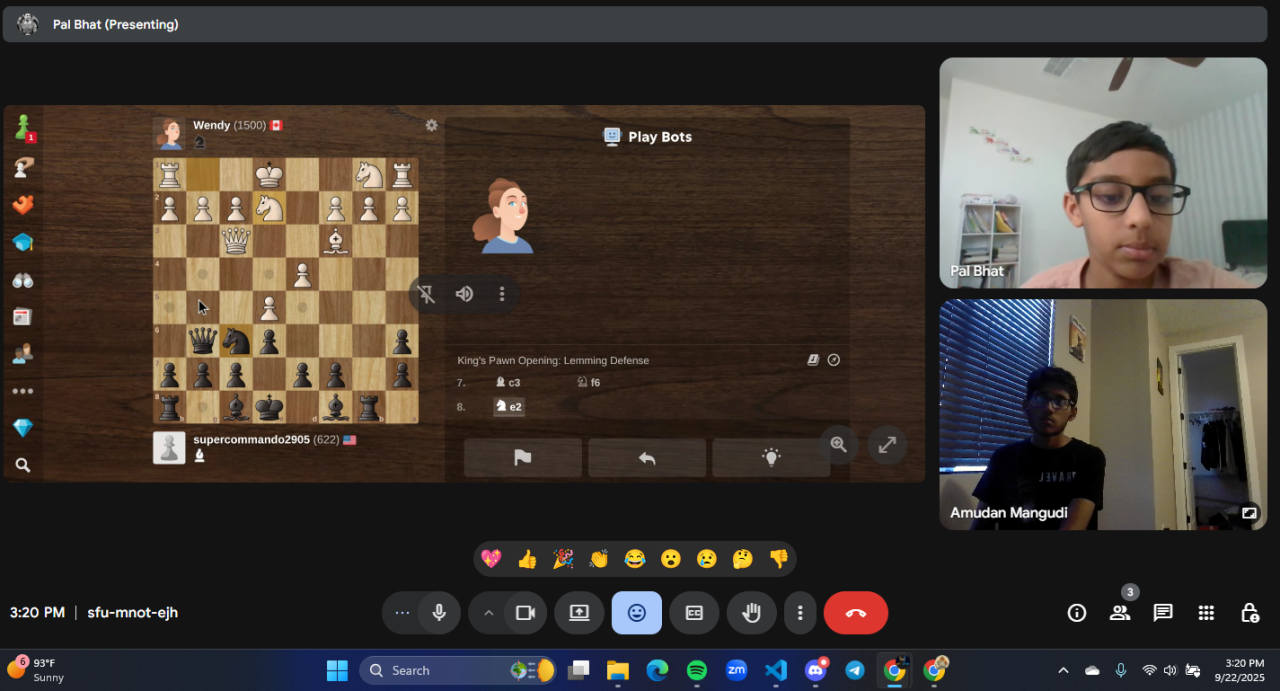Open board settings gear above the board

(432, 125)
